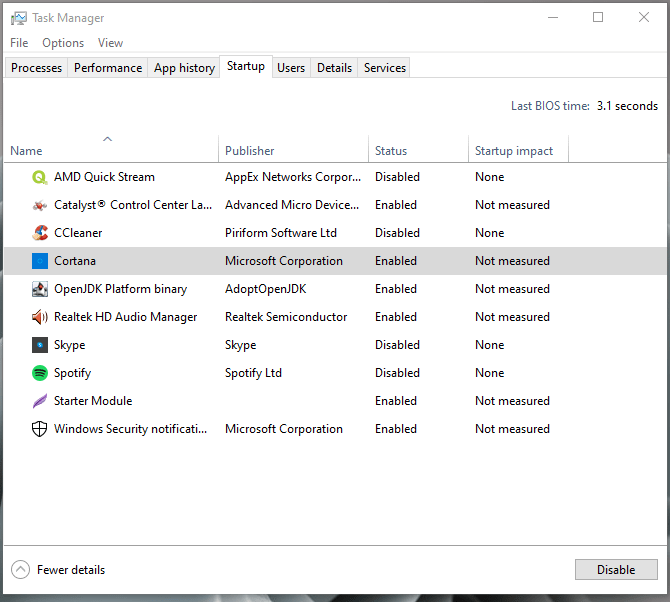670x602 pixels.
Task: Click publisher Spotify Ltd
Action: tap(253, 373)
